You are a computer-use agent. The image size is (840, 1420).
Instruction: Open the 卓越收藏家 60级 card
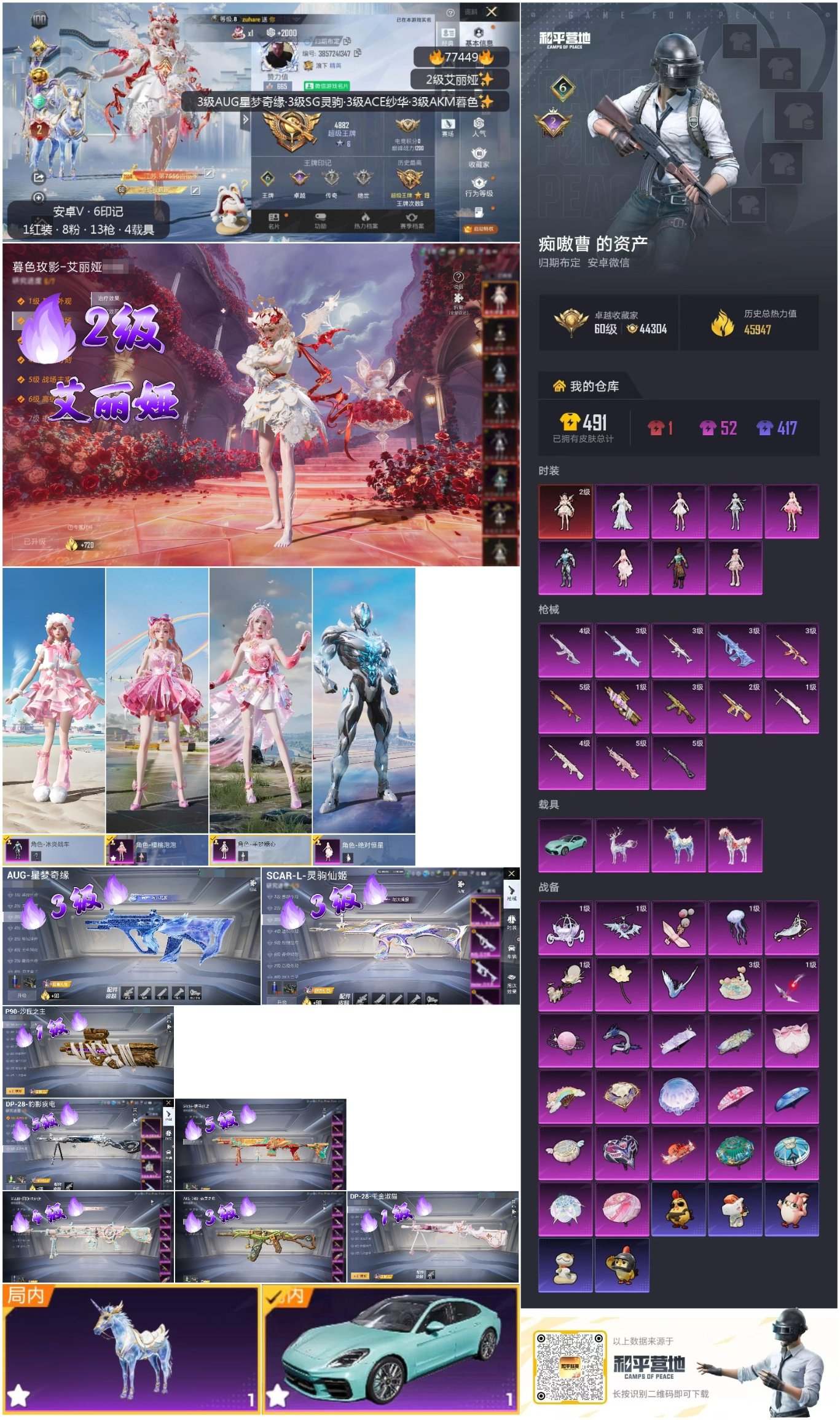(x=609, y=323)
